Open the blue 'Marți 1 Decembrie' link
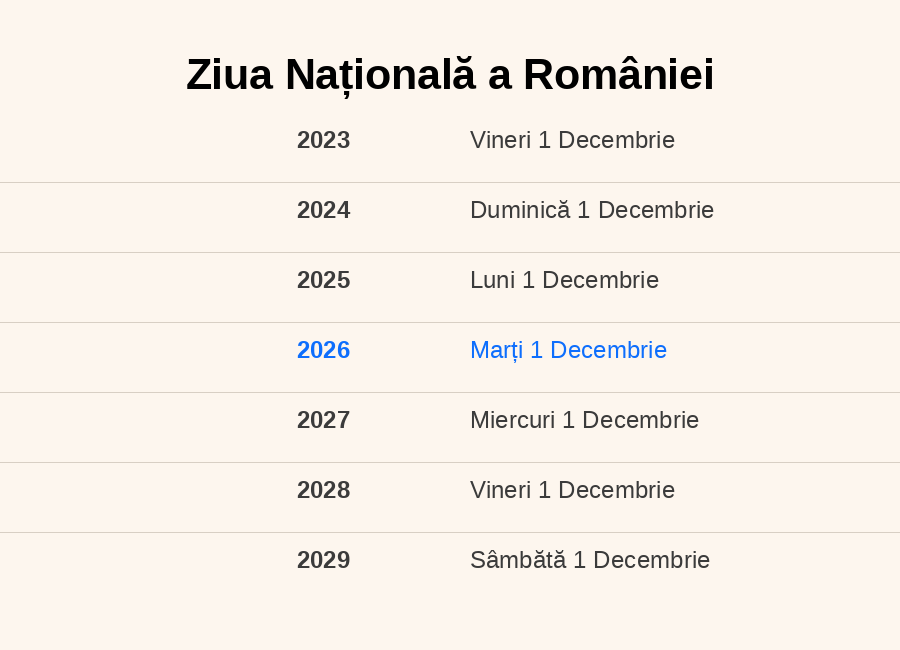 pos(568,350)
